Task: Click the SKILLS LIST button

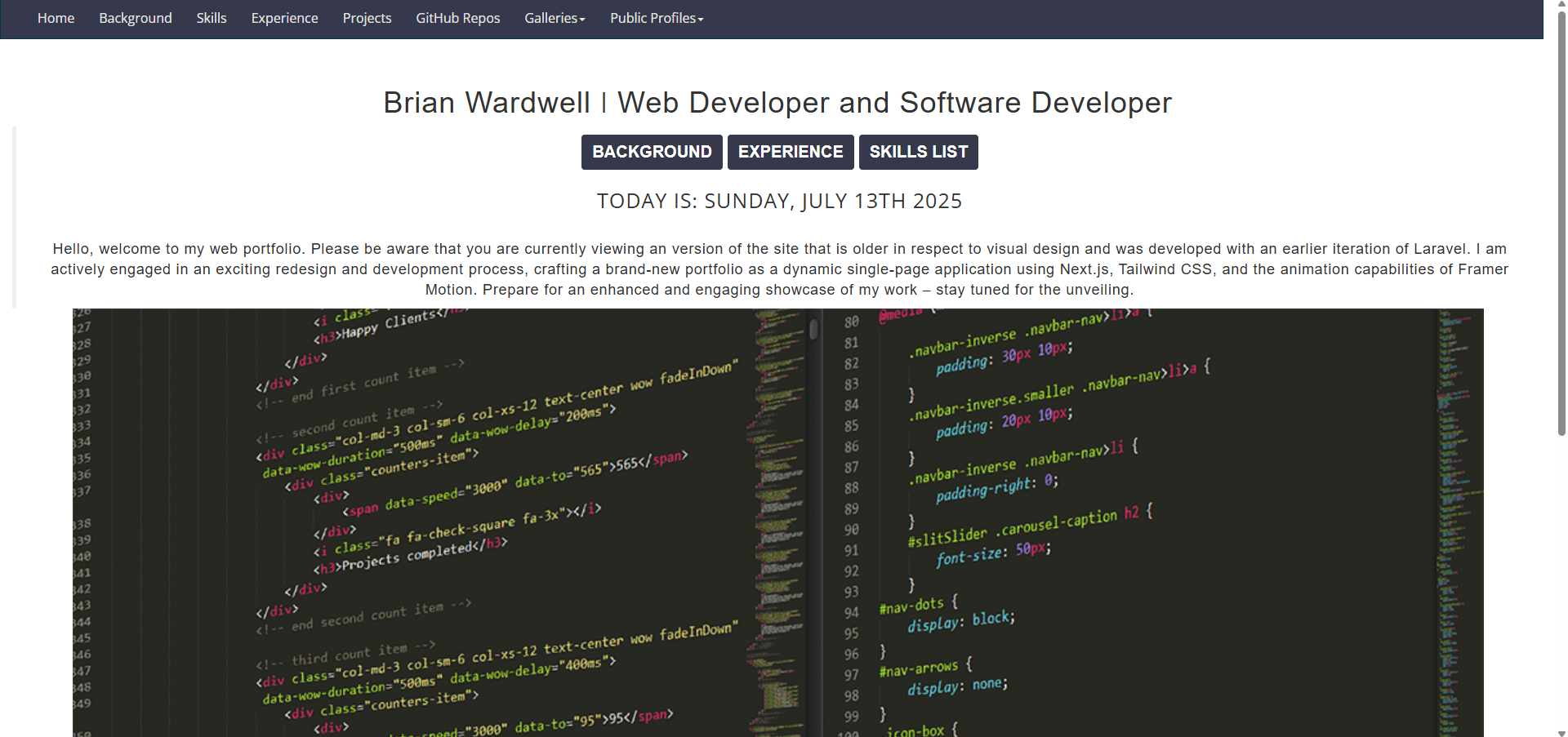Action: tap(918, 152)
